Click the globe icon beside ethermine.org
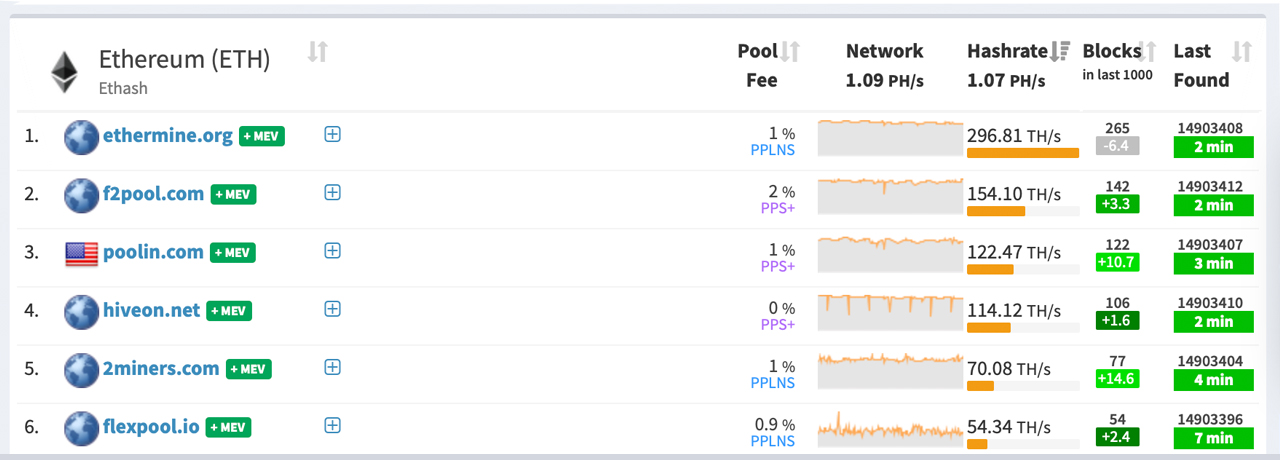The image size is (1280, 460). (81, 136)
